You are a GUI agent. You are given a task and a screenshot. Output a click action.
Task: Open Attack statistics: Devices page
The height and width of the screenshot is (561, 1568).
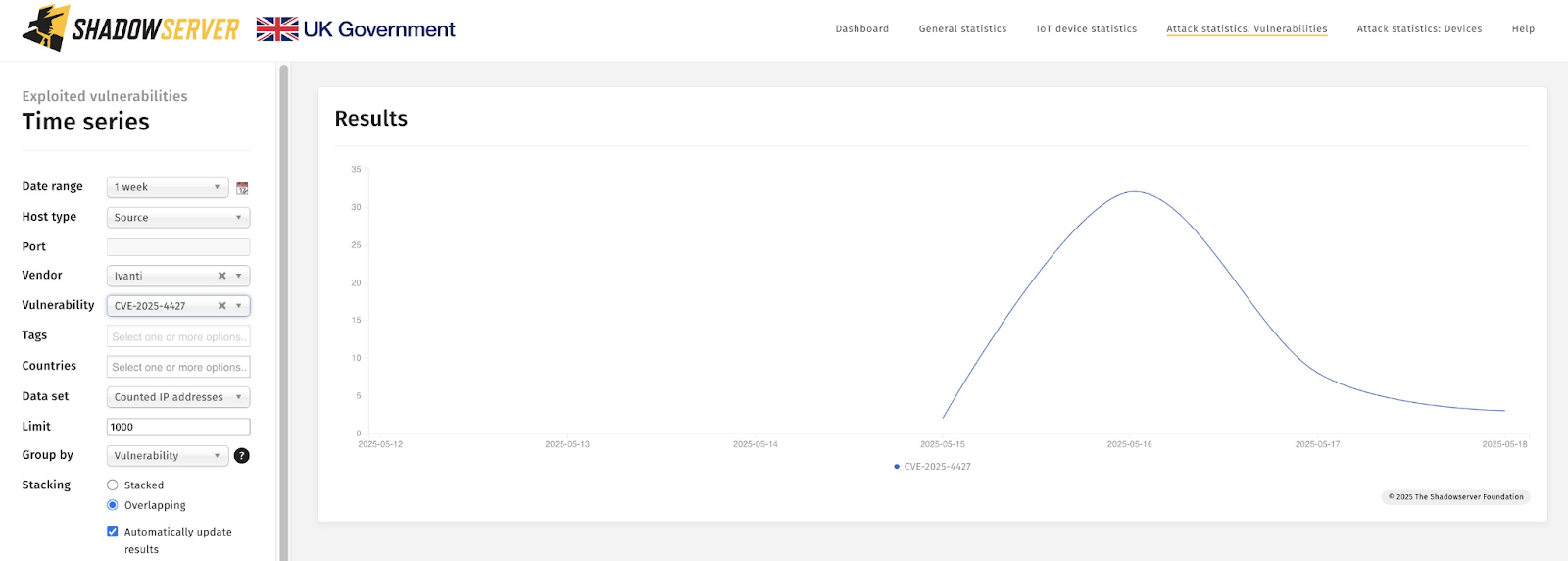click(1418, 29)
